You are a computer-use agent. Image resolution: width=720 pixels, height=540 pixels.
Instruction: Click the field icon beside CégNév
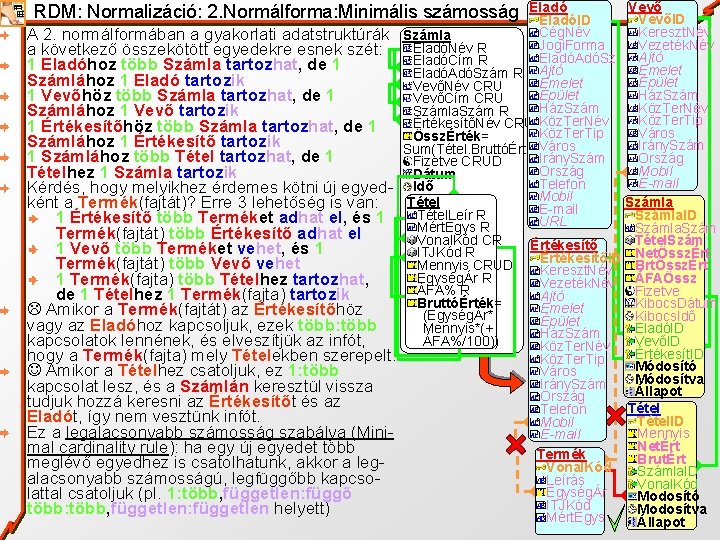534,33
